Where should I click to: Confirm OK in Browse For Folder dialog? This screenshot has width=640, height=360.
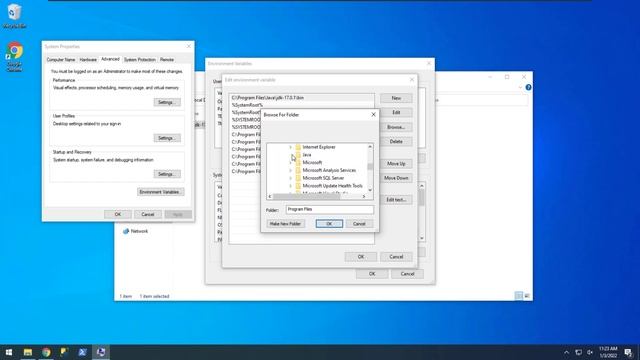(329, 224)
